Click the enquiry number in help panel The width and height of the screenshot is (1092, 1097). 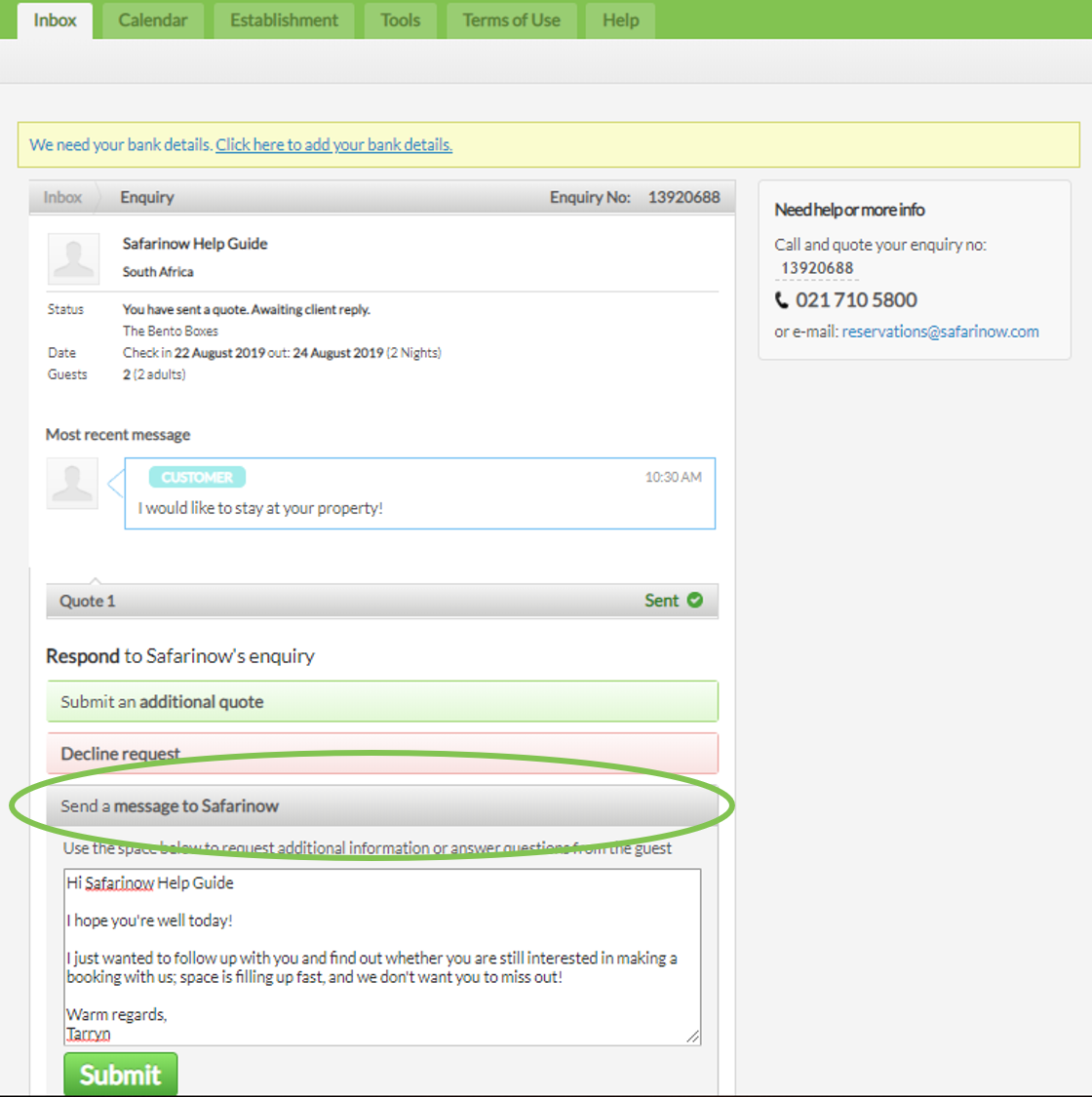pyautogui.click(x=817, y=269)
